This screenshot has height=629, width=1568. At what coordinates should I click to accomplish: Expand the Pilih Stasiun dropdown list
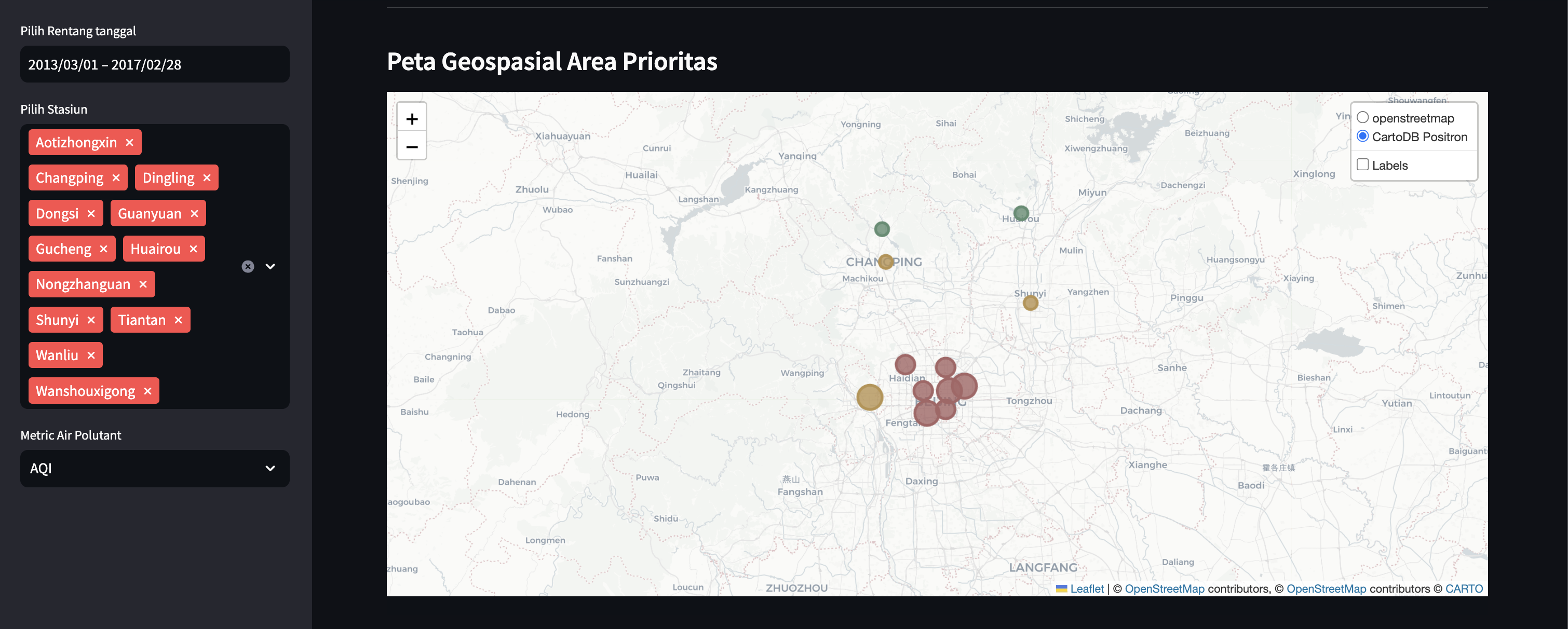point(271,266)
